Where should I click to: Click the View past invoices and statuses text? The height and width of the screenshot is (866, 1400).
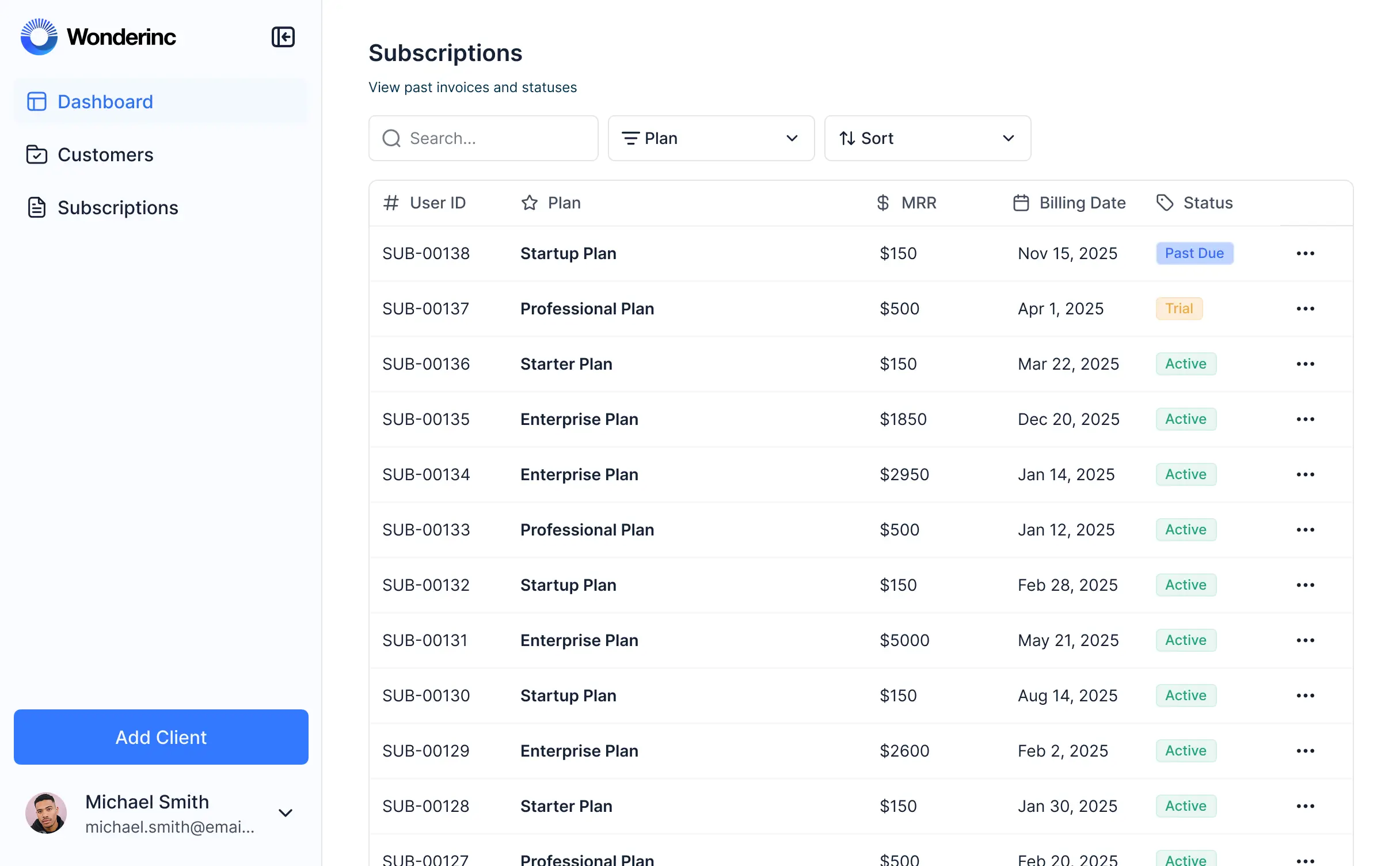(x=473, y=87)
